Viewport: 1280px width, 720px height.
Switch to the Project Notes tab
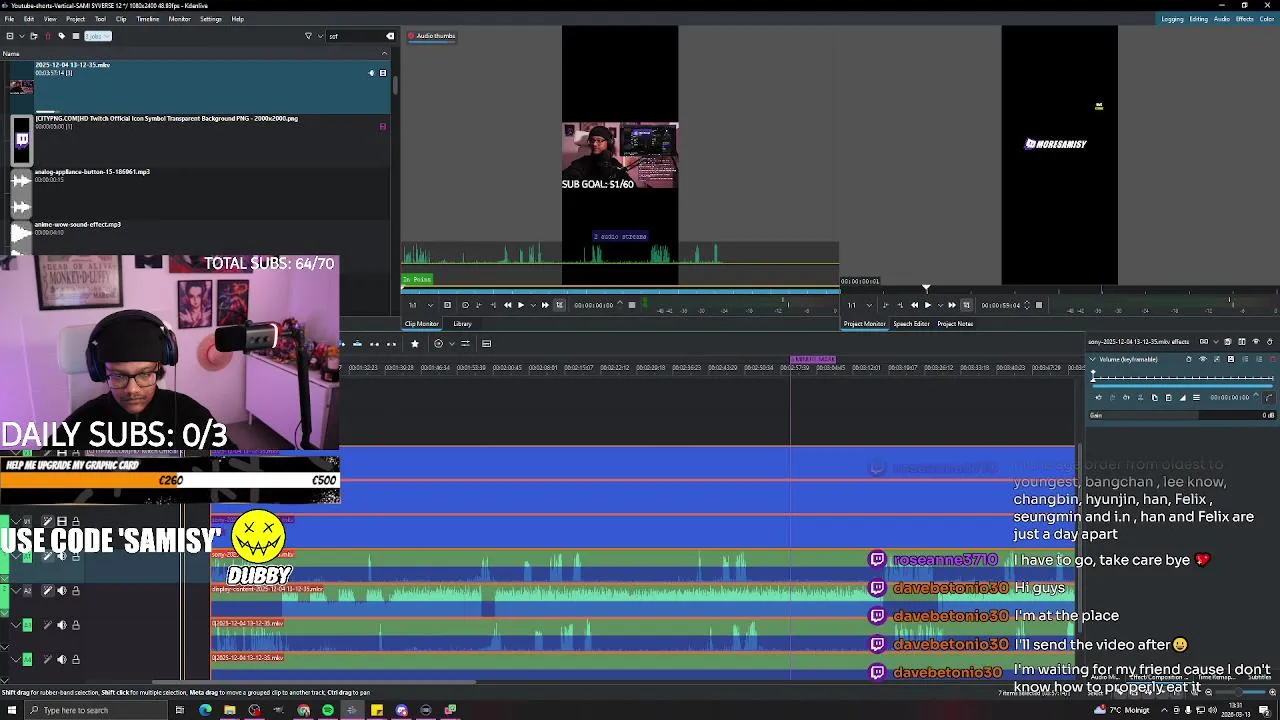[x=955, y=324]
